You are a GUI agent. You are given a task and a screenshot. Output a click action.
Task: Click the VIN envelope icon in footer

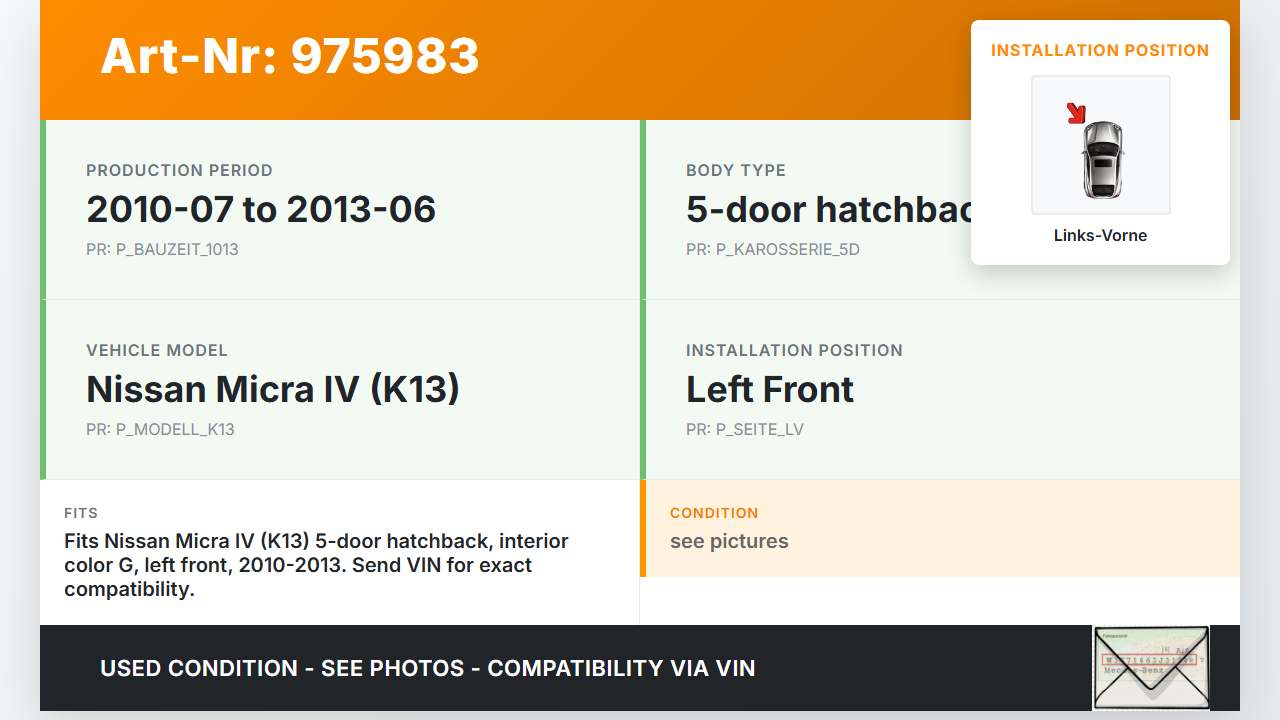1151,667
